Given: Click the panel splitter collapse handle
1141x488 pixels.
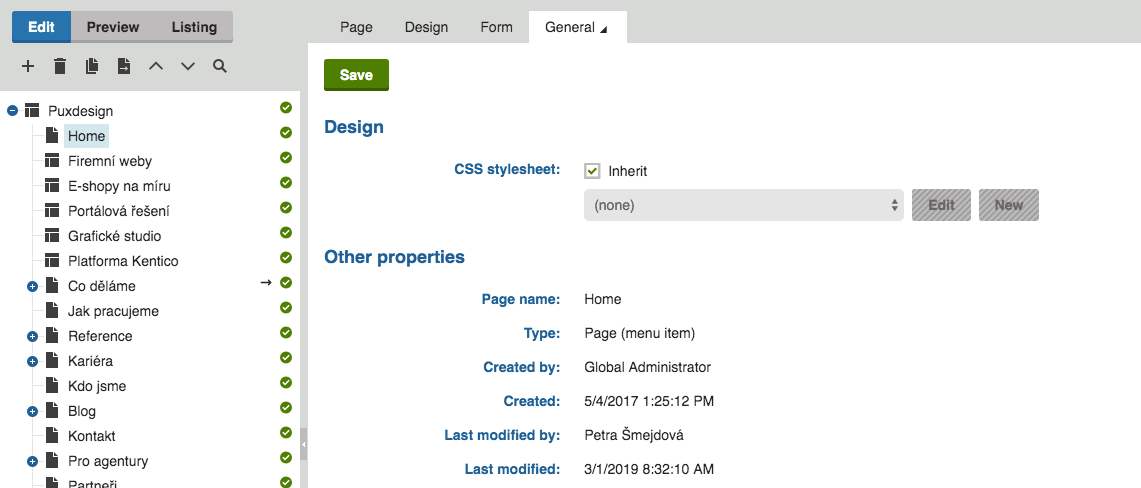Looking at the screenshot, I should coord(304,443).
